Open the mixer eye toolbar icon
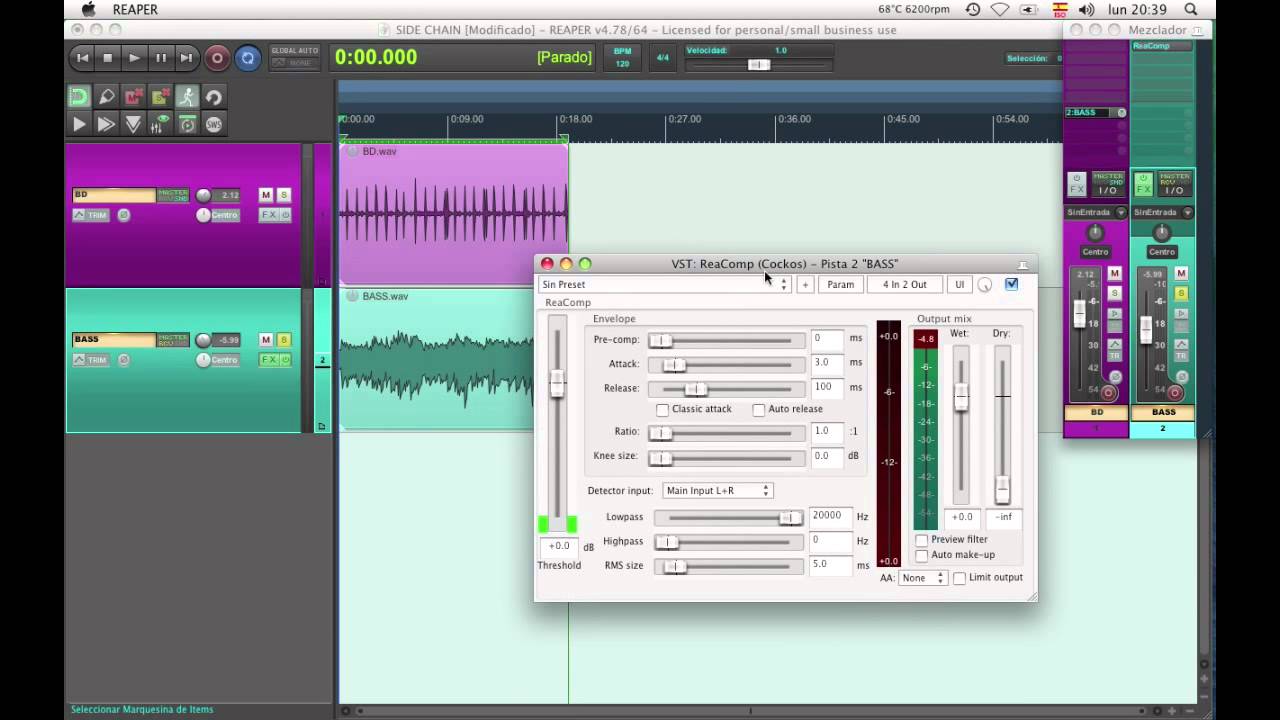1280x720 pixels. (160, 124)
